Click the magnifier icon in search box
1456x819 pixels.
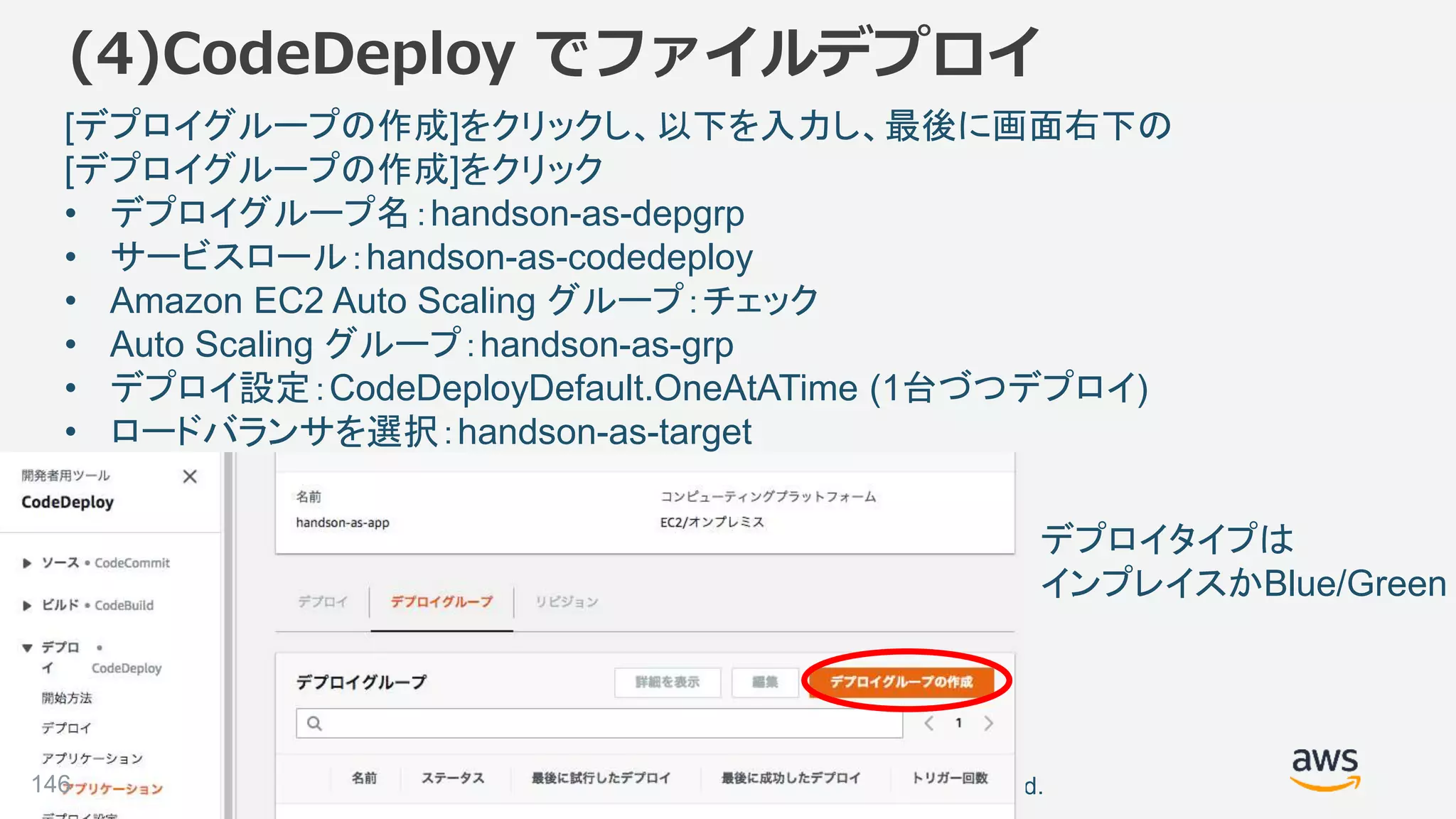(x=314, y=724)
